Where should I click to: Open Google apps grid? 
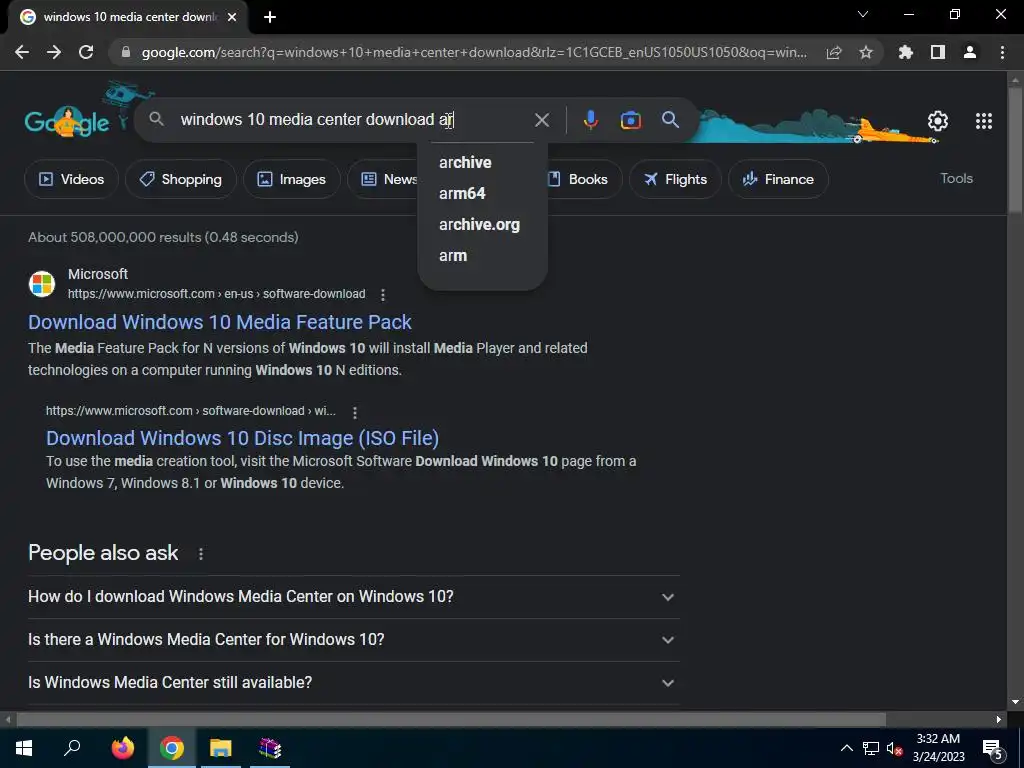click(x=984, y=121)
